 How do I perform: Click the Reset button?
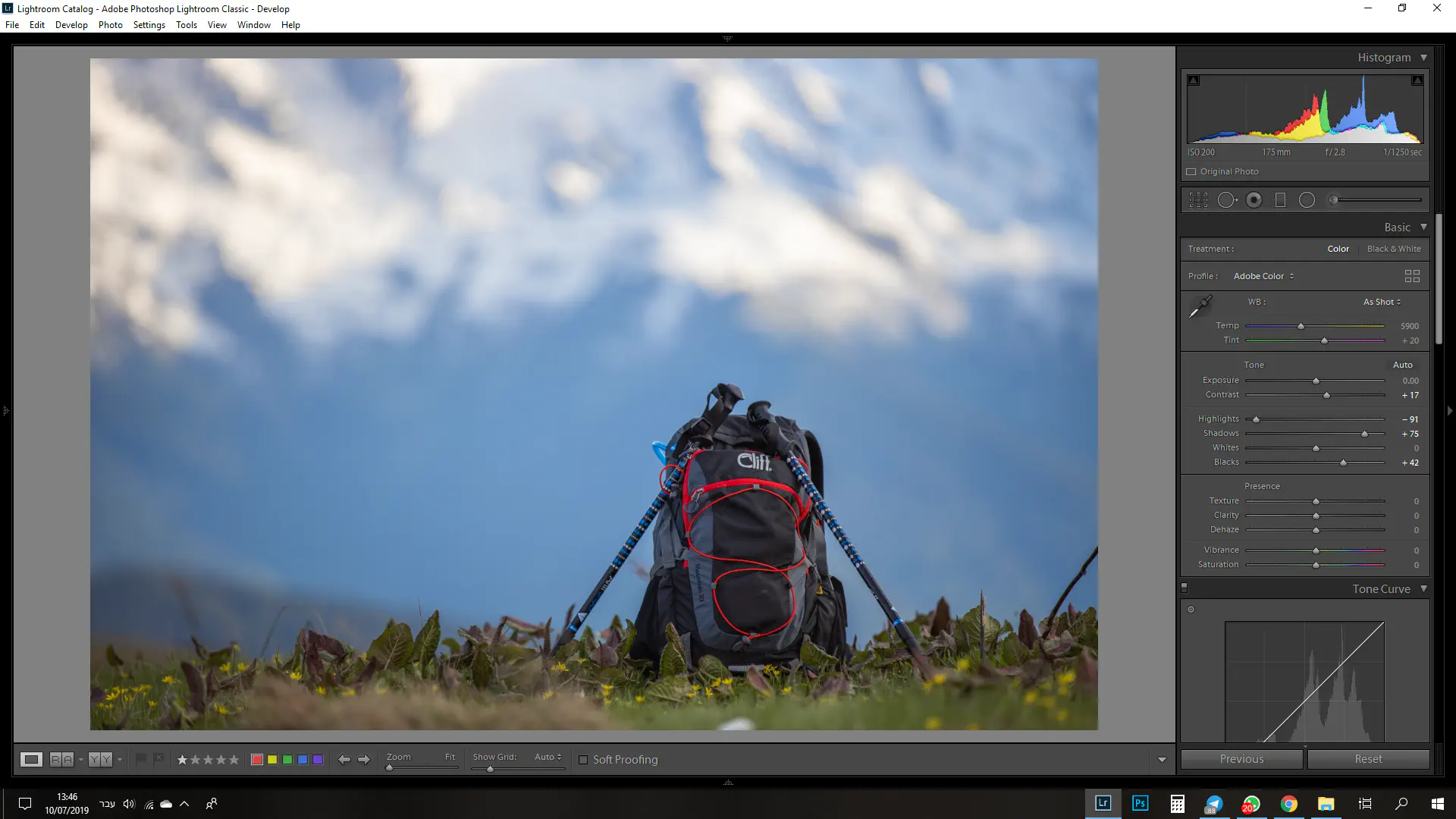point(1368,759)
